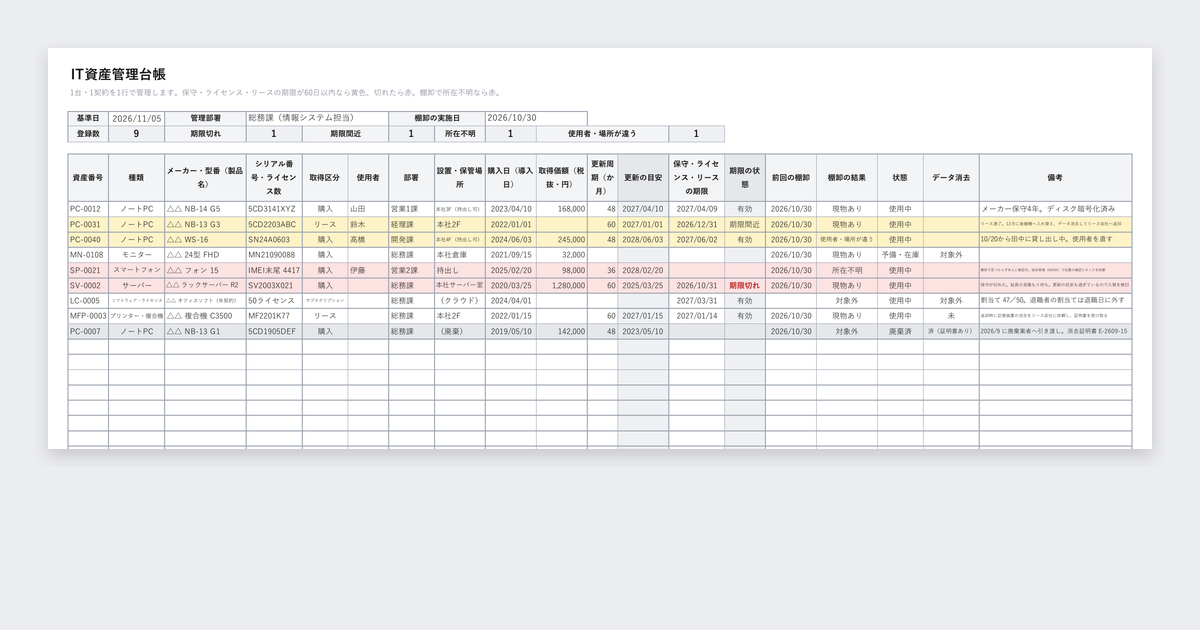Click the cell '総務課（情報システム担当）'
Screen dimensions: 1200x630
317,118
